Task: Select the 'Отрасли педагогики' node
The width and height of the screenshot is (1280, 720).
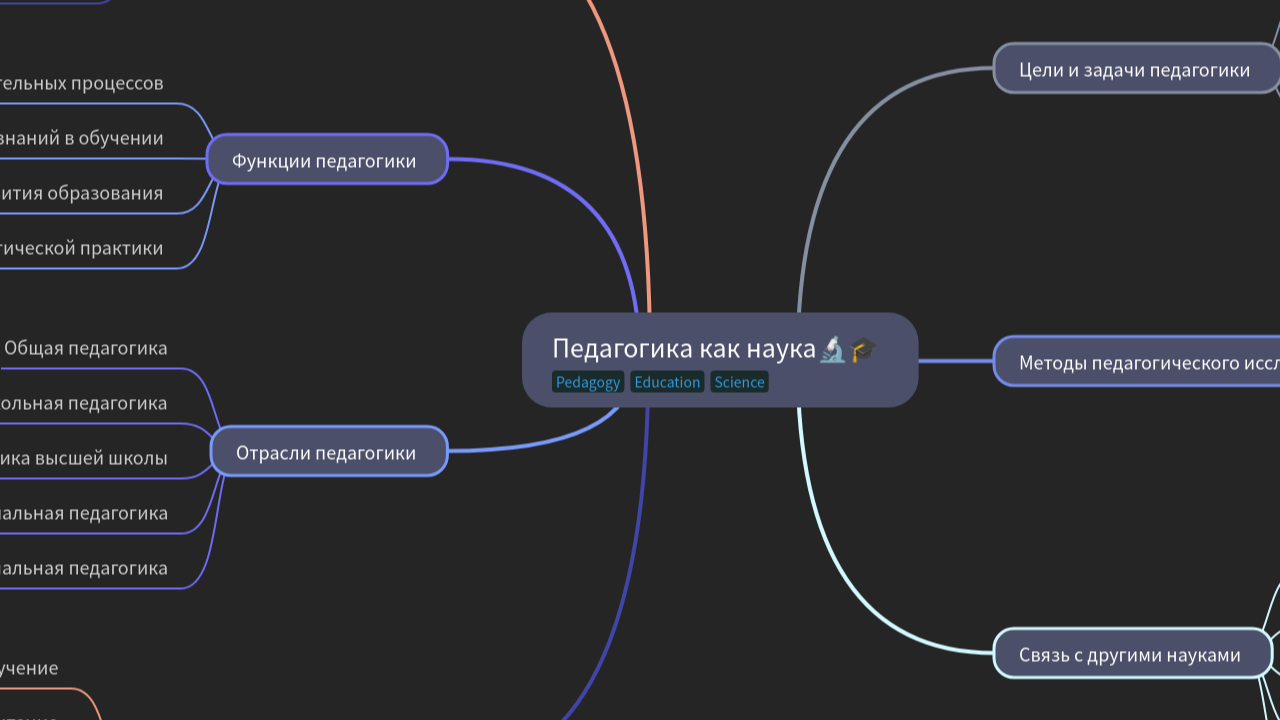Action: point(328,452)
